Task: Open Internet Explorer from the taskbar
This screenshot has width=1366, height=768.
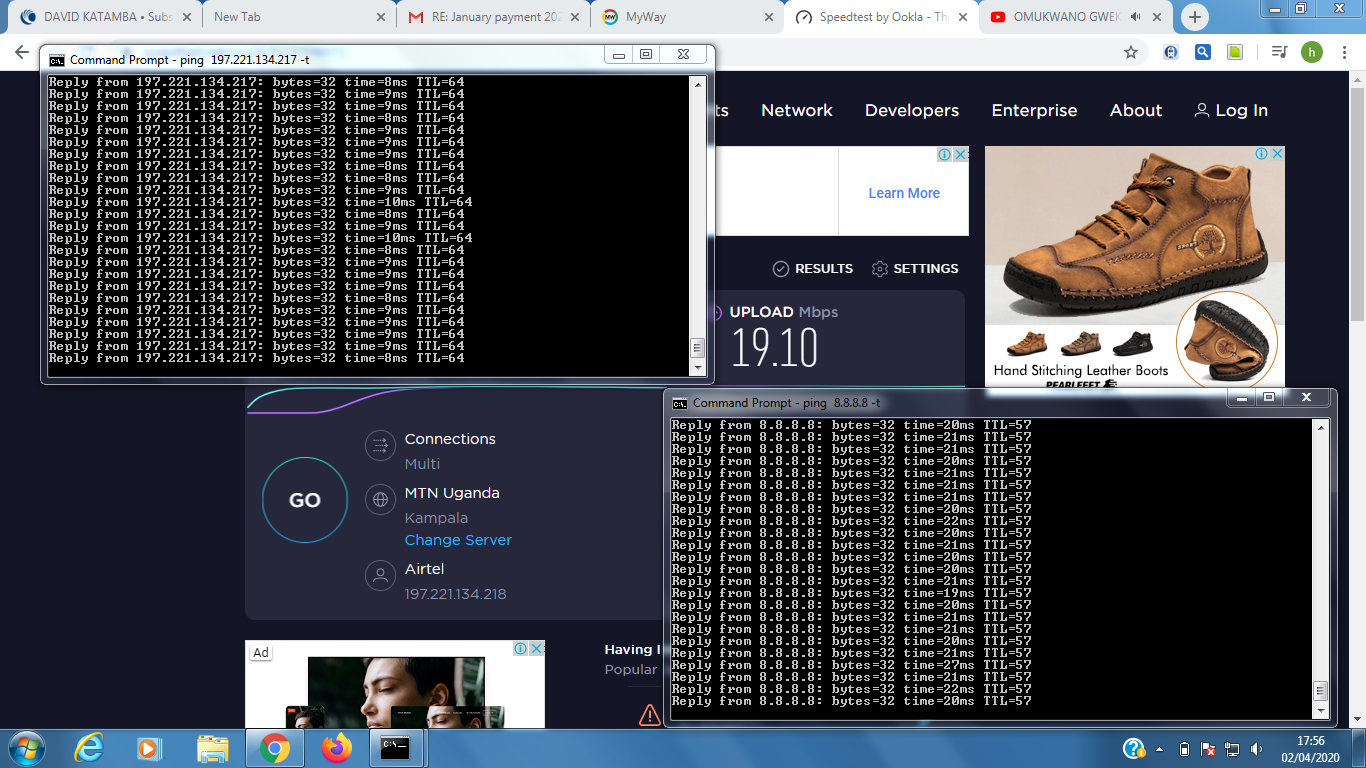Action: tap(89, 747)
